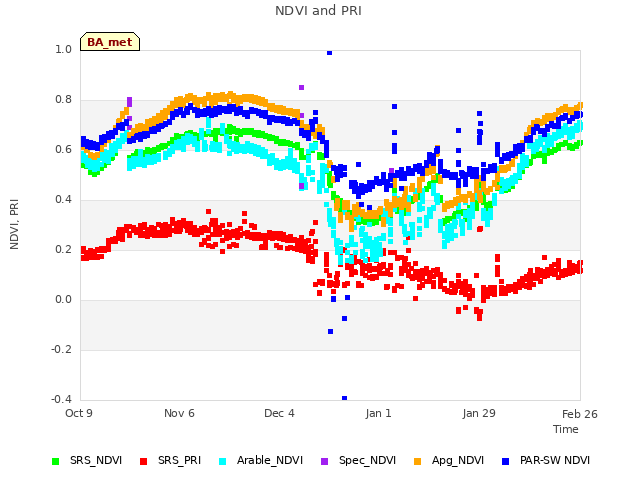Screen dimensions: 640x480
Task: Click the 0.6 y-axis tick label
Action: [63, 149]
